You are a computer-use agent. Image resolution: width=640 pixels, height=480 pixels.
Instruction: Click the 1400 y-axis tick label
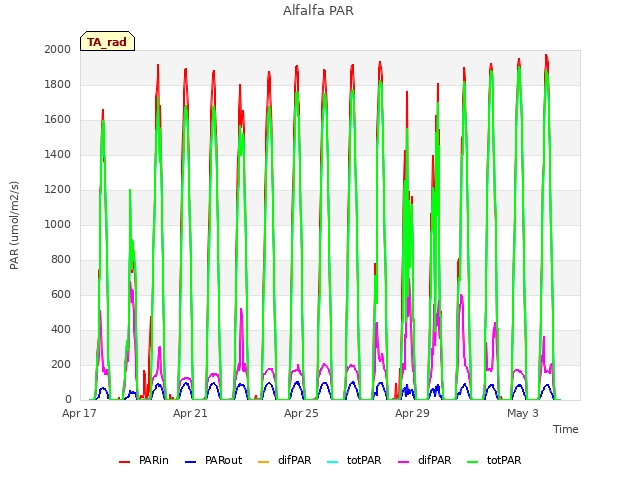coord(58,154)
